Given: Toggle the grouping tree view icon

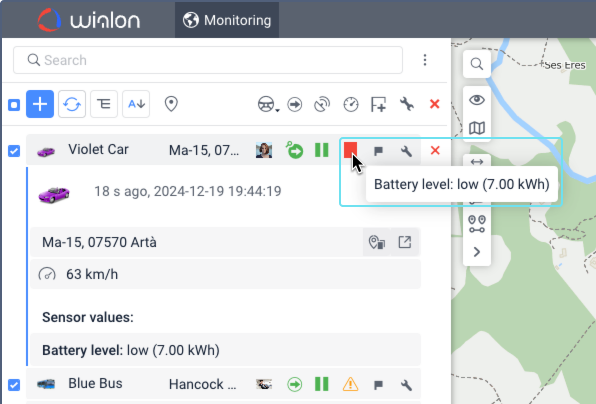Looking at the screenshot, I should (x=104, y=104).
